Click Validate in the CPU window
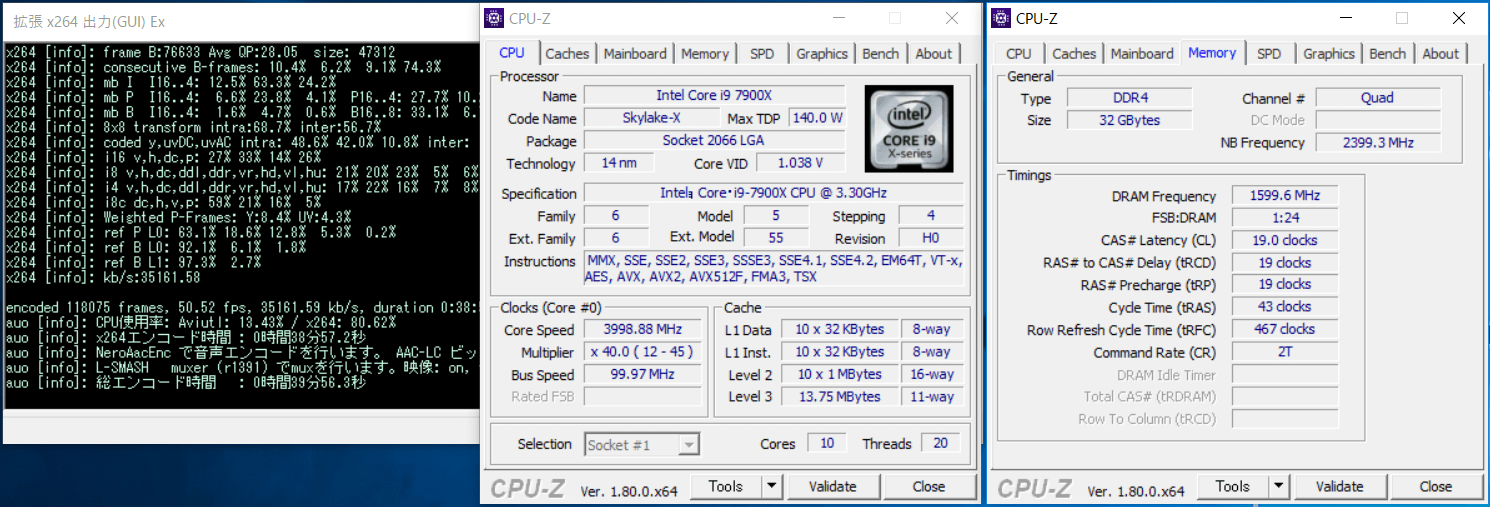The height and width of the screenshot is (507, 1490). coord(832,487)
